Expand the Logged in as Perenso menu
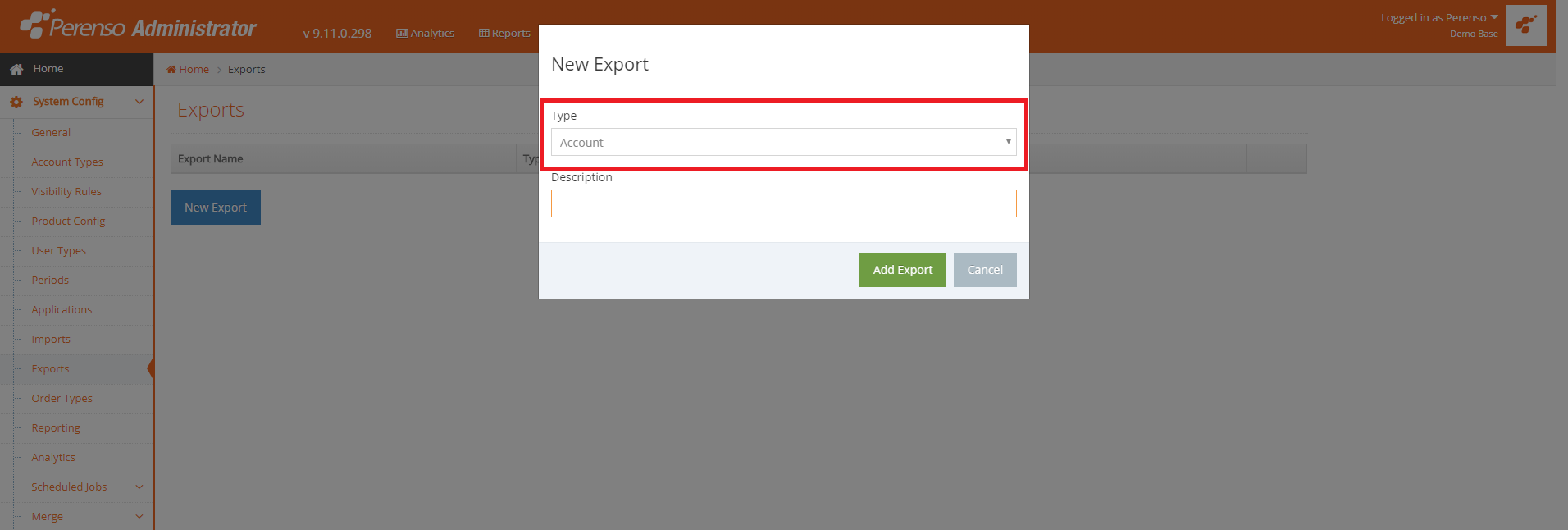Image resolution: width=1568 pixels, height=530 pixels. point(1439,18)
